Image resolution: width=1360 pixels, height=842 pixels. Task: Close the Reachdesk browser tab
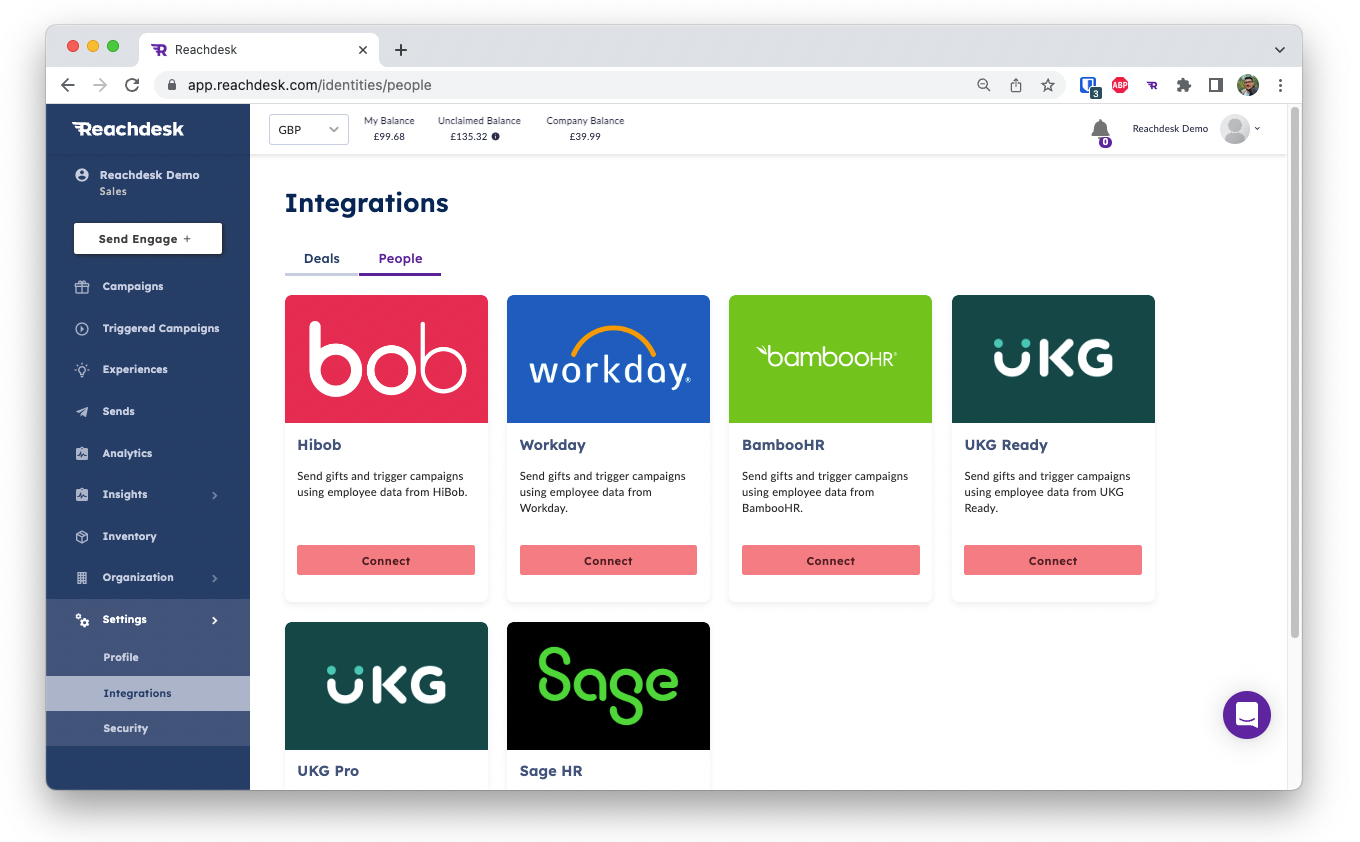pos(363,50)
